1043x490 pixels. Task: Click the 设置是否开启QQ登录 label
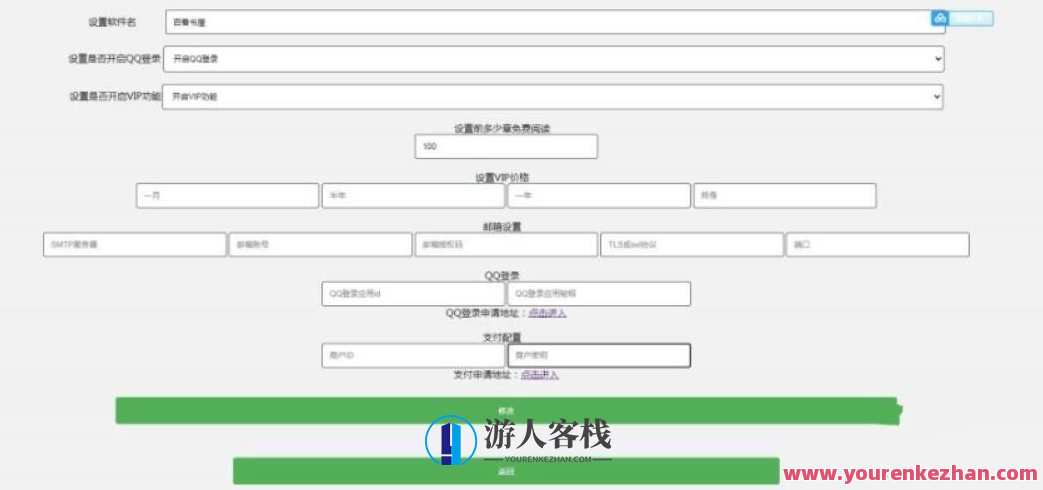click(x=114, y=59)
